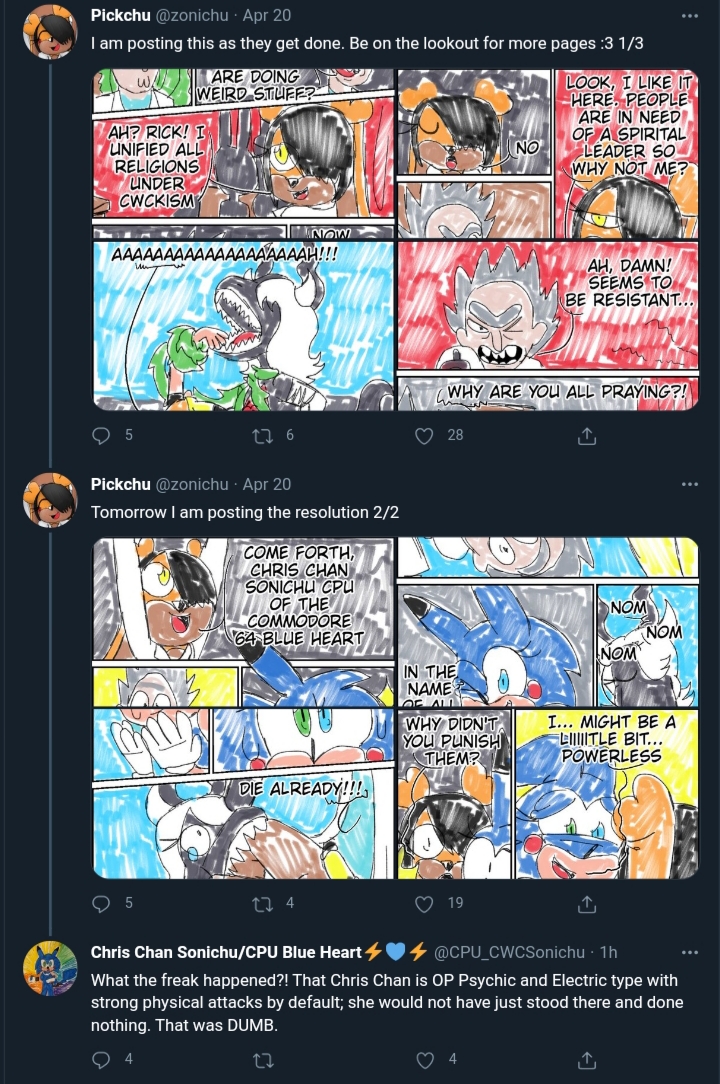Open more options on first Pickchu tweet

[690, 15]
